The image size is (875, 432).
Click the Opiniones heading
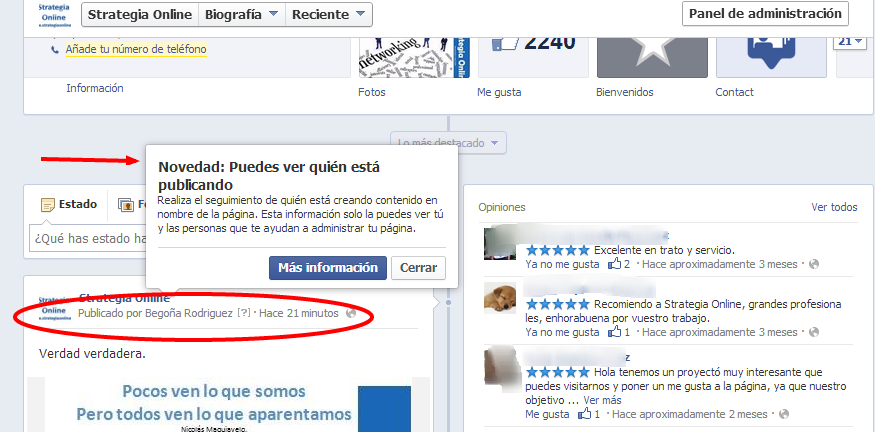click(502, 207)
